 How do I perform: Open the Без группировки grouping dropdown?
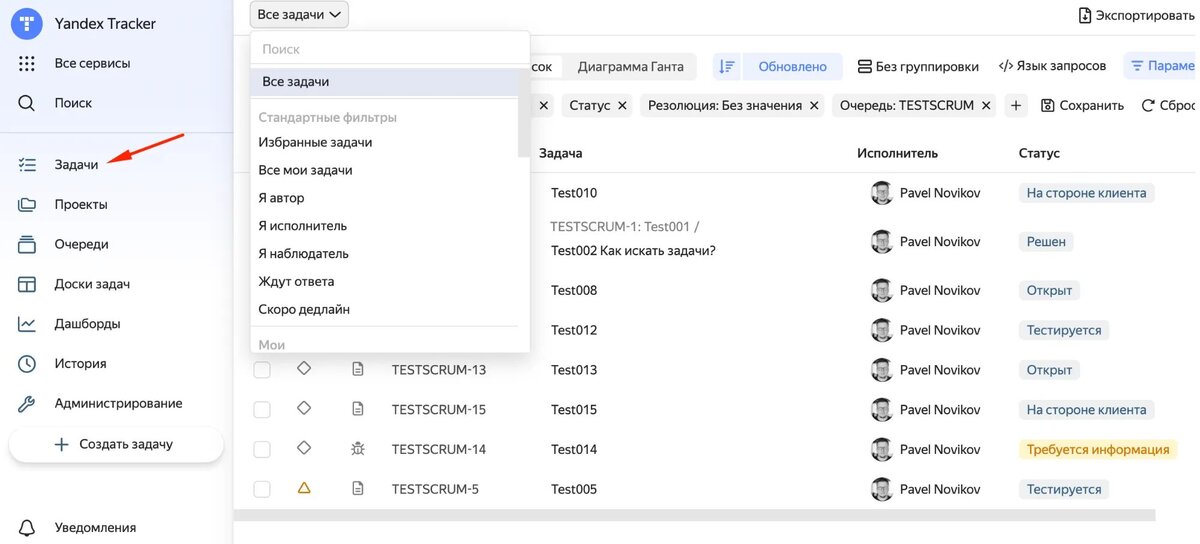coord(917,67)
